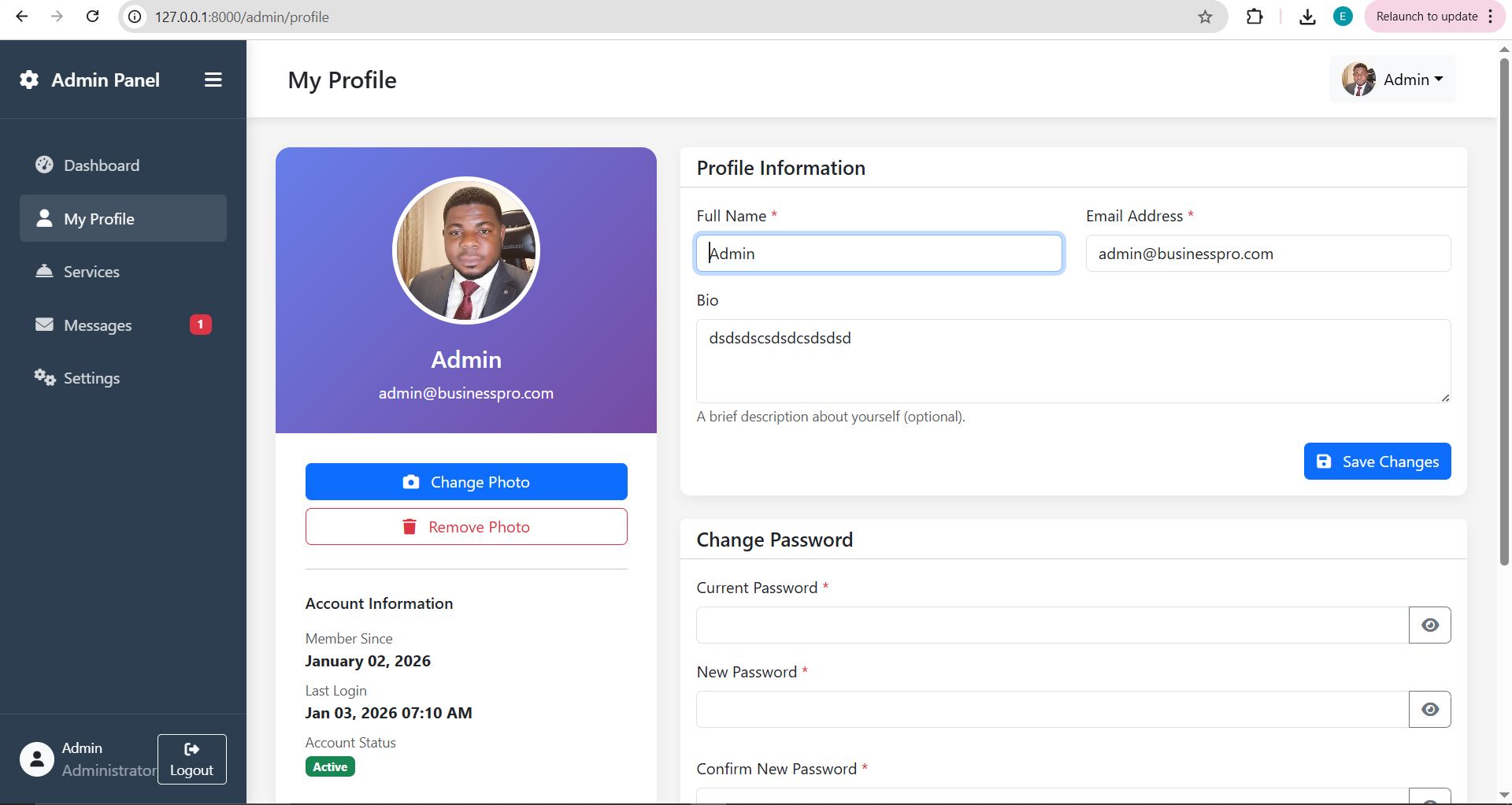Screen dimensions: 1512x805
Task: Collapse sidebar with hamburger menu icon
Action: [213, 80]
